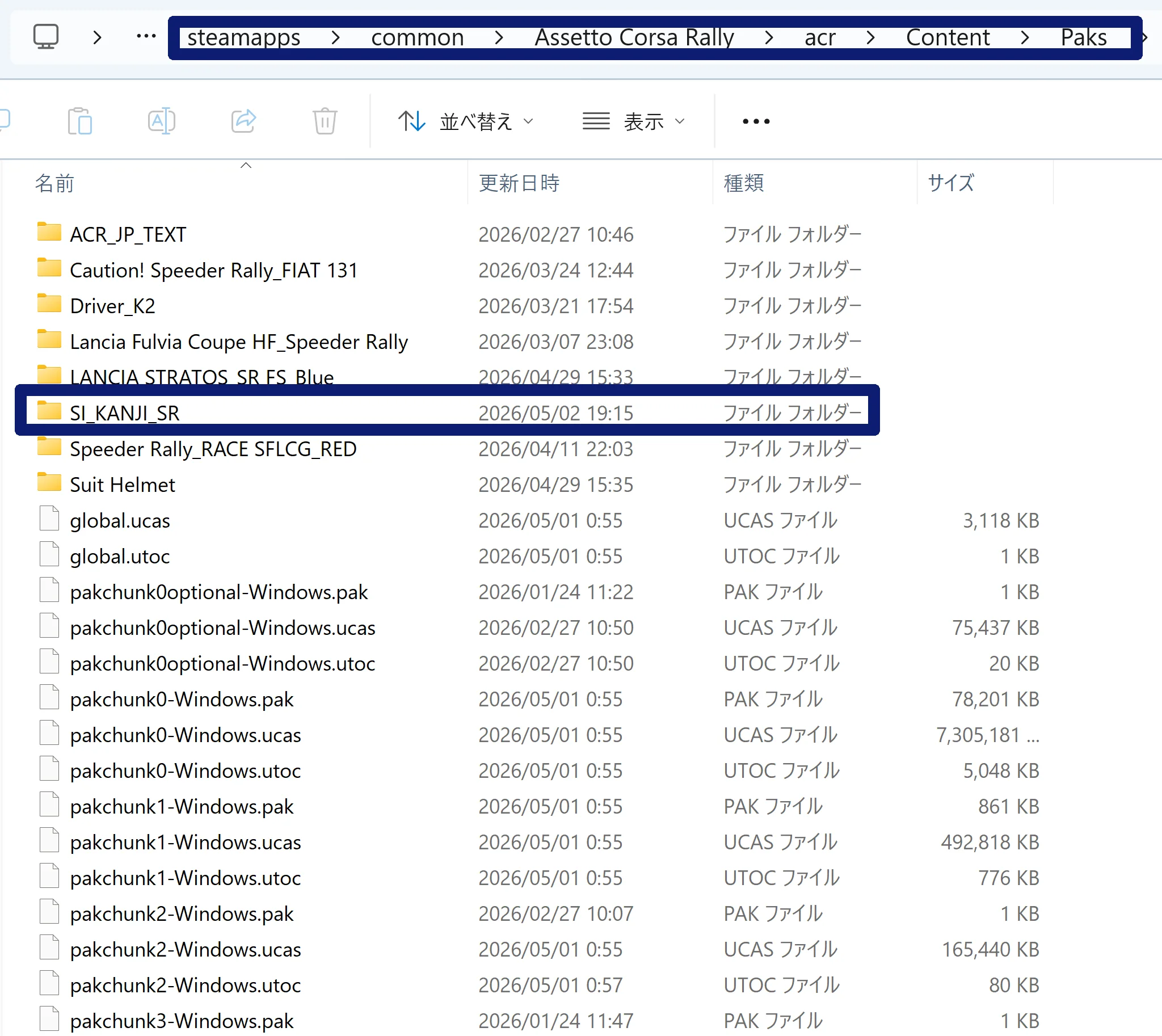The image size is (1162, 1036).
Task: Open the See more toolbar ellipsis
Action: 756,121
